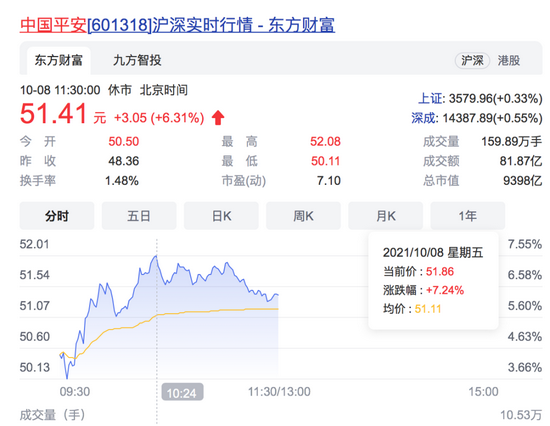Select the 沪深 market toggle
550x426 pixels.
point(472,60)
